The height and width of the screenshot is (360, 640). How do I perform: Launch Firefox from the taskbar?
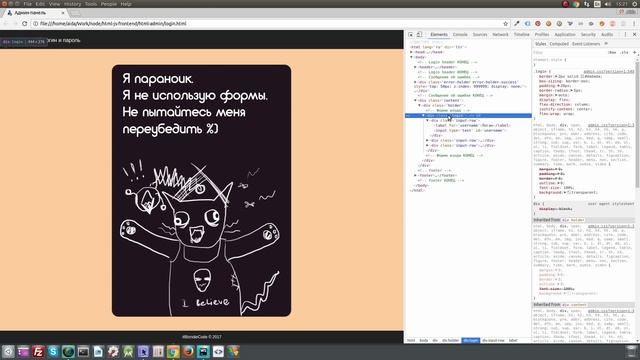click(188, 351)
